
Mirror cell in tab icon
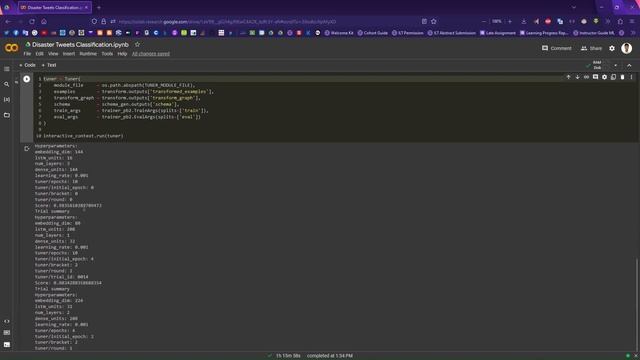click(613, 77)
